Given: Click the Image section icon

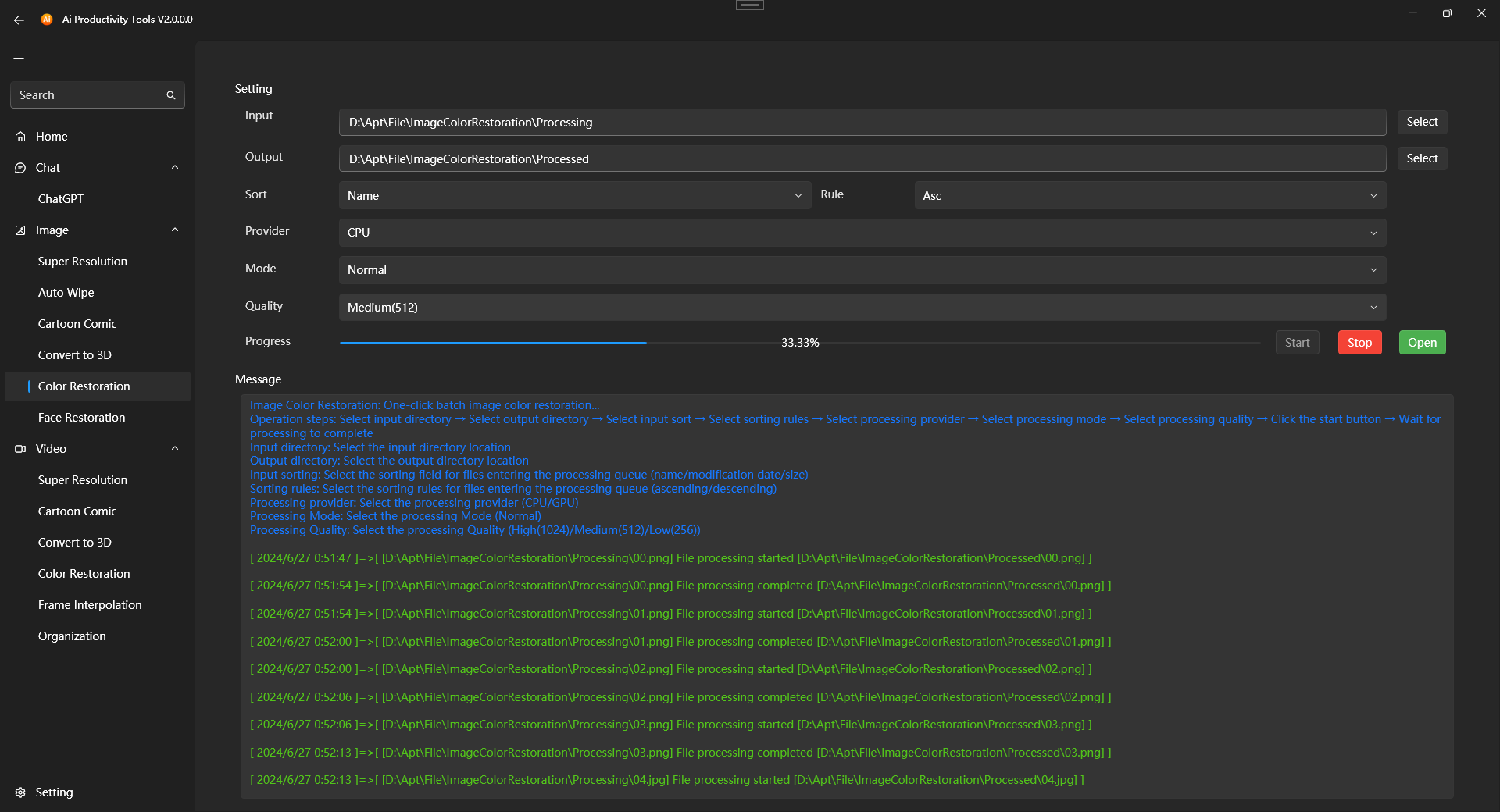Looking at the screenshot, I should tap(20, 230).
